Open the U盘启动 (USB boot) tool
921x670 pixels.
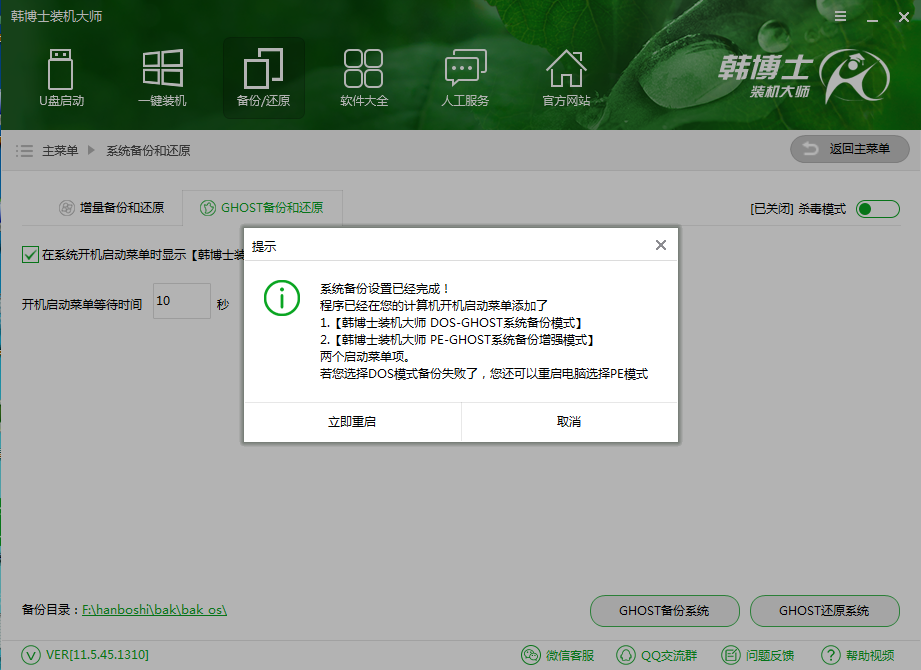pyautogui.click(x=61, y=78)
